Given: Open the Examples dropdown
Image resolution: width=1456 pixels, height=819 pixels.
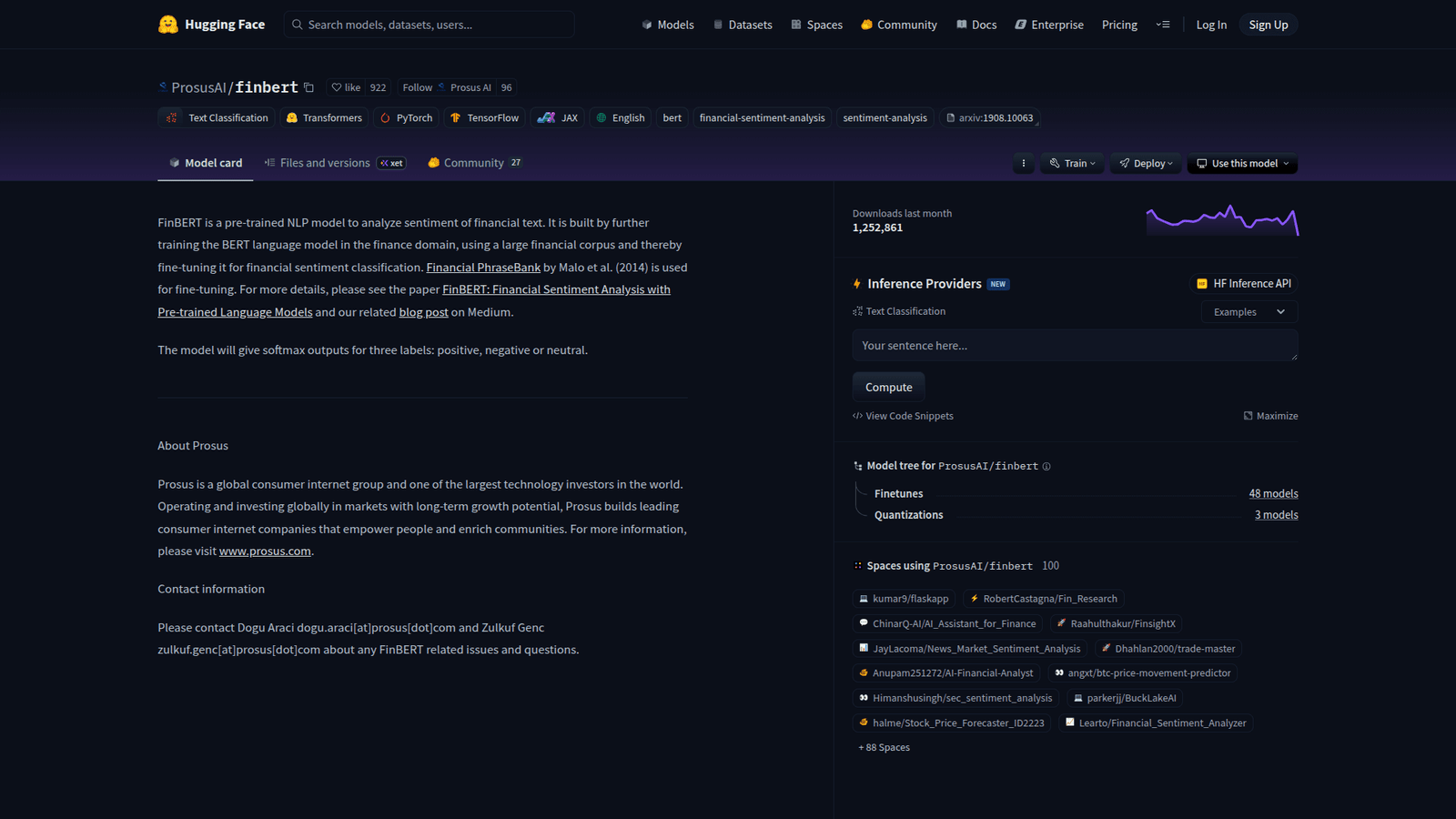Looking at the screenshot, I should [1249, 312].
